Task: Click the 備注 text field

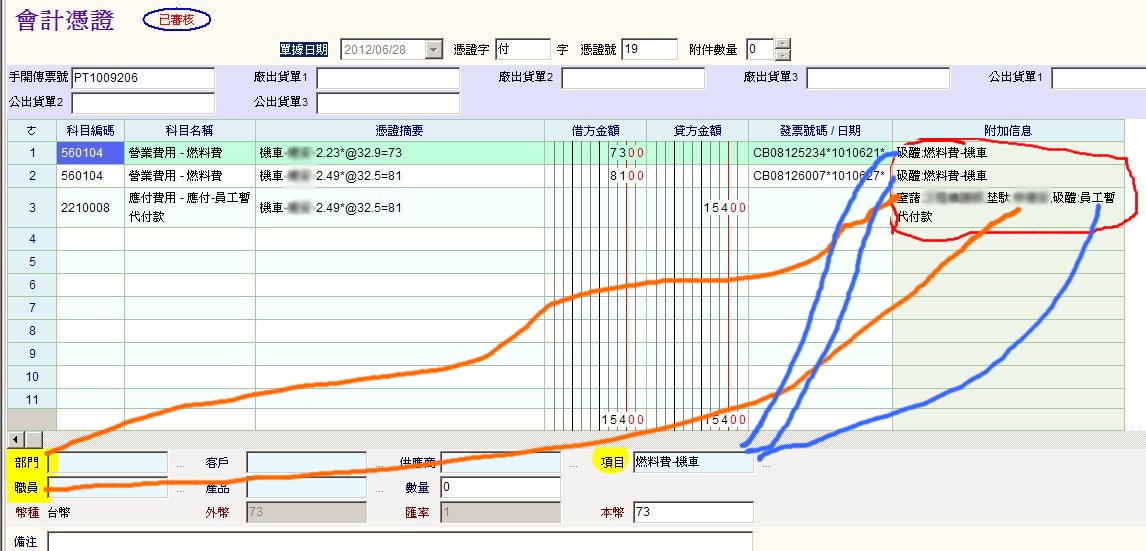Action: 400,541
